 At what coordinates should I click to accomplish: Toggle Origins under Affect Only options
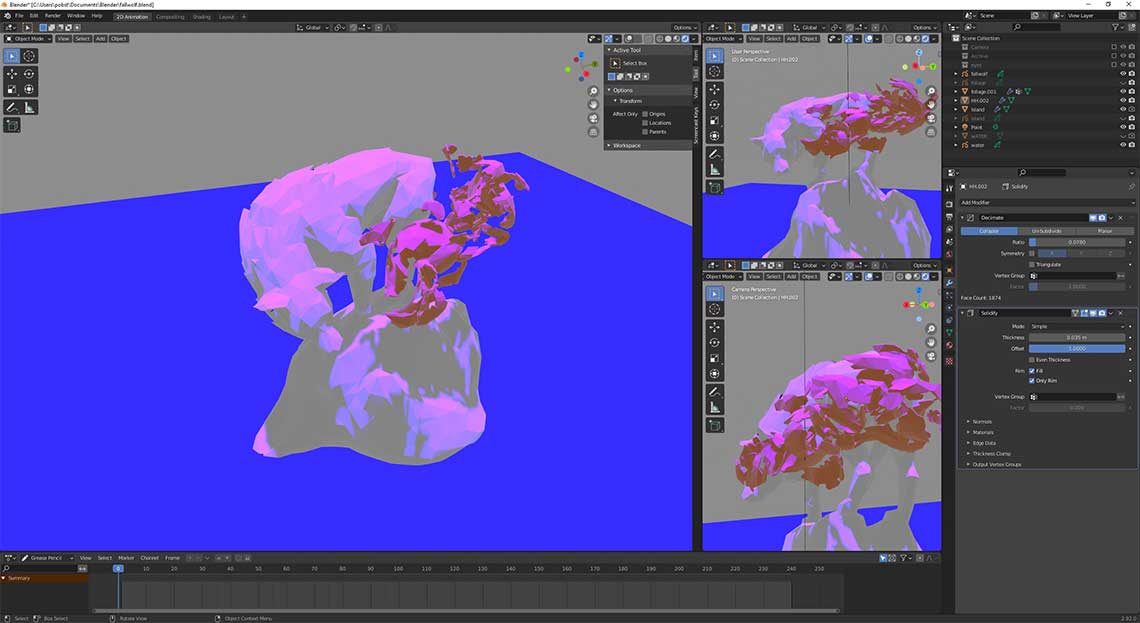pos(644,114)
